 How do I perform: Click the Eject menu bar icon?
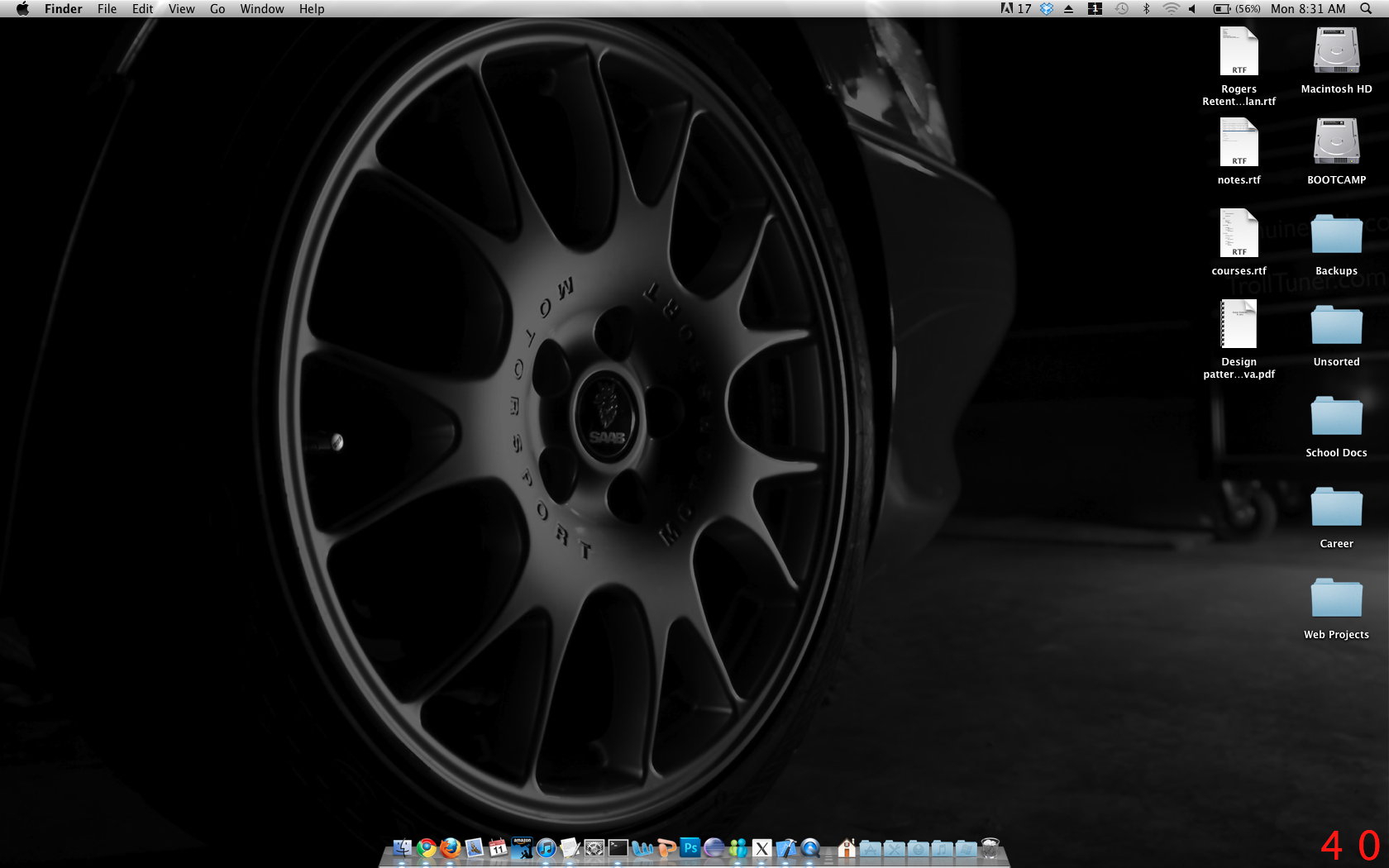click(x=1068, y=8)
